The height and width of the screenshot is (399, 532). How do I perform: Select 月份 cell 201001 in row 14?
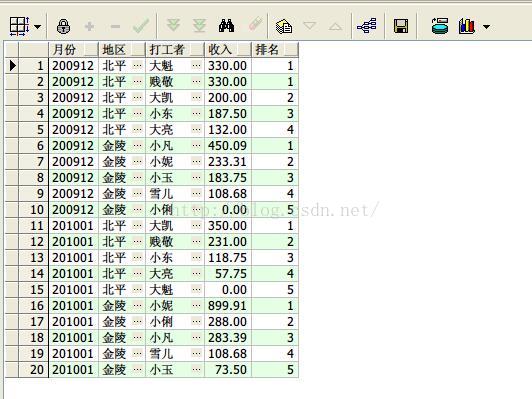point(73,274)
